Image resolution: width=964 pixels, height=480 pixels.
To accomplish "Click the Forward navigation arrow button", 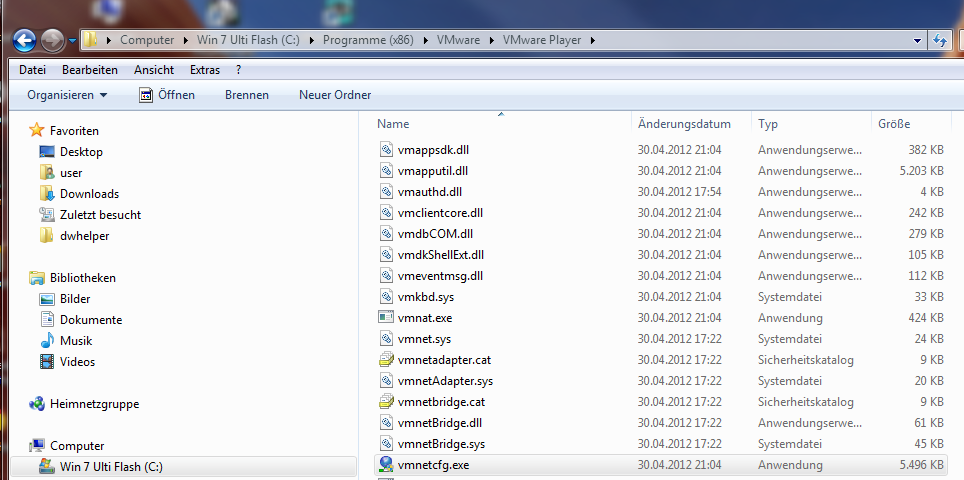I will 53,41.
